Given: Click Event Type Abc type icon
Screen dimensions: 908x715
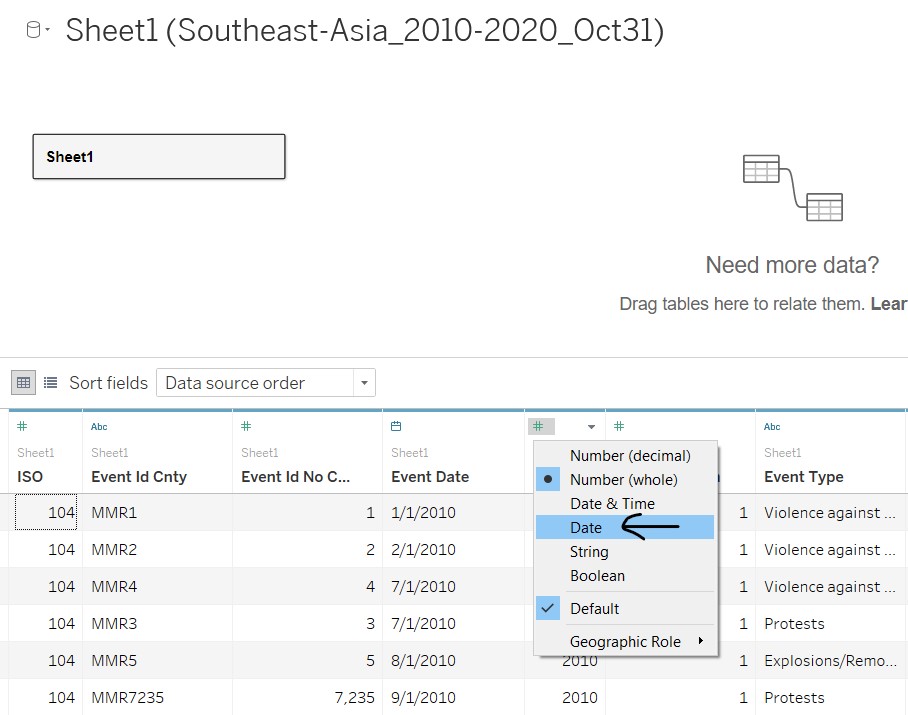Looking at the screenshot, I should click(772, 427).
